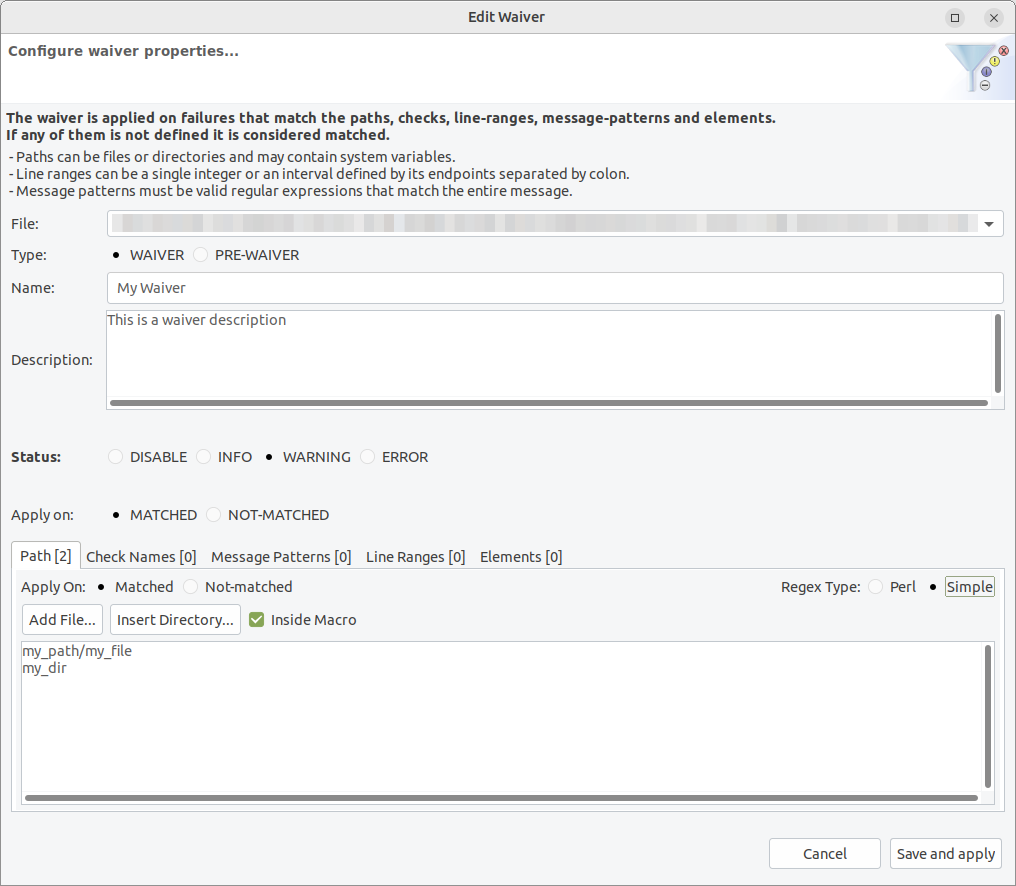The height and width of the screenshot is (886, 1016).
Task: Choose NOT-MATCHED under Apply on
Action: pyautogui.click(x=213, y=514)
